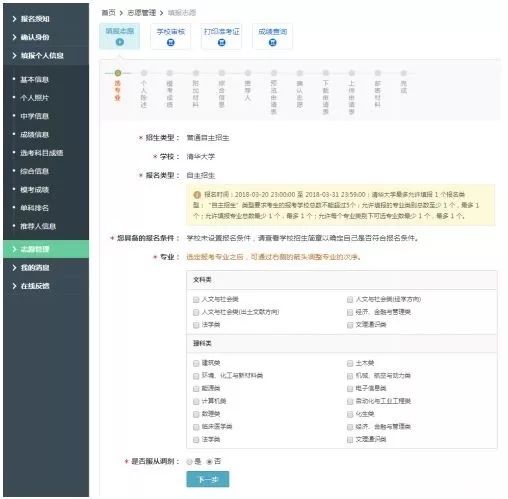Open 基本信息 in the sidebar

click(35, 79)
